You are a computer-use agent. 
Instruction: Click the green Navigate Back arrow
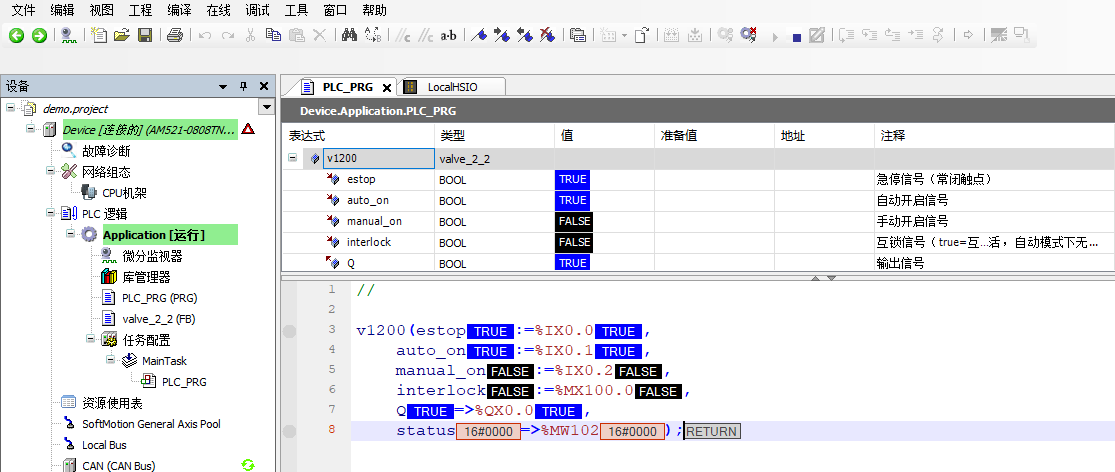pos(17,35)
